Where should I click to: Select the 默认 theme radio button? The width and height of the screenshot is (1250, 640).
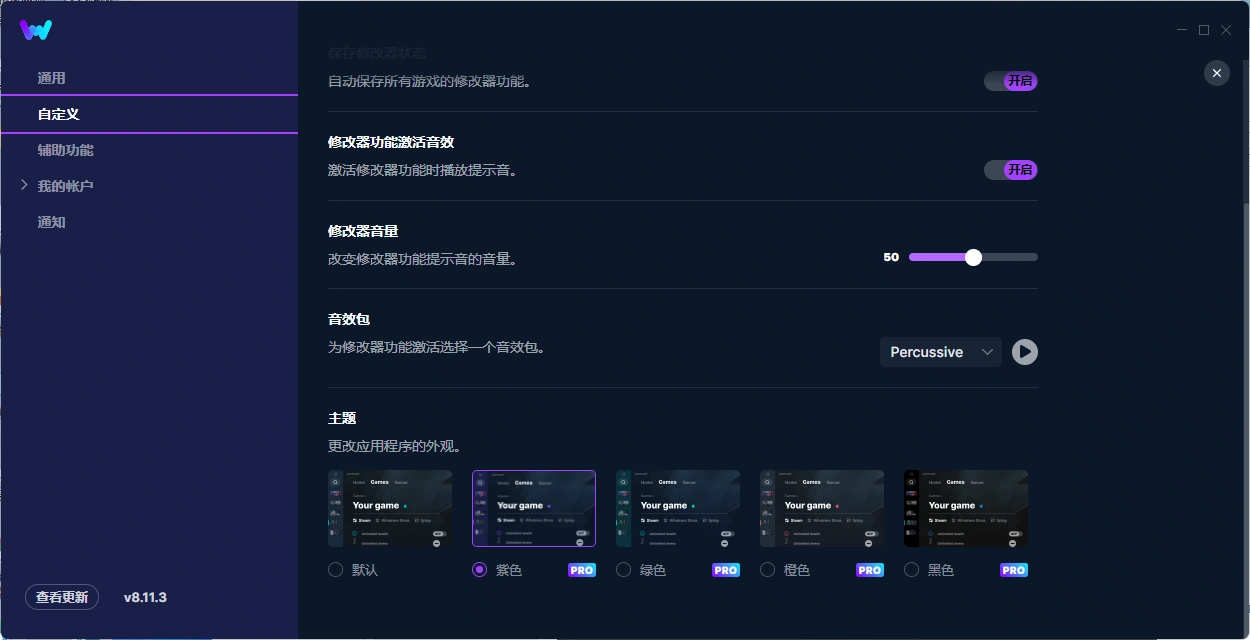tap(336, 570)
